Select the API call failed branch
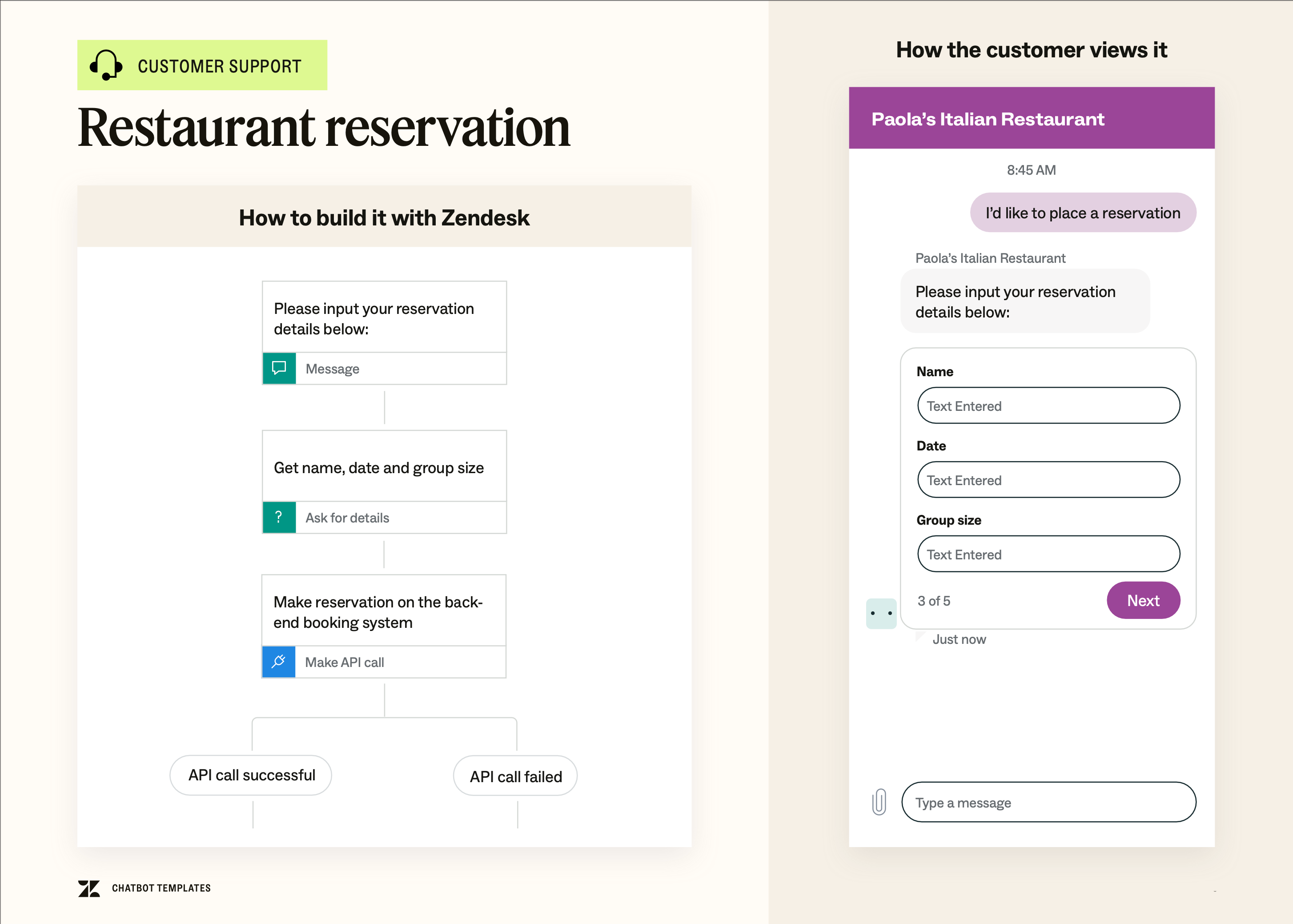This screenshot has width=1293, height=924. pos(515,776)
